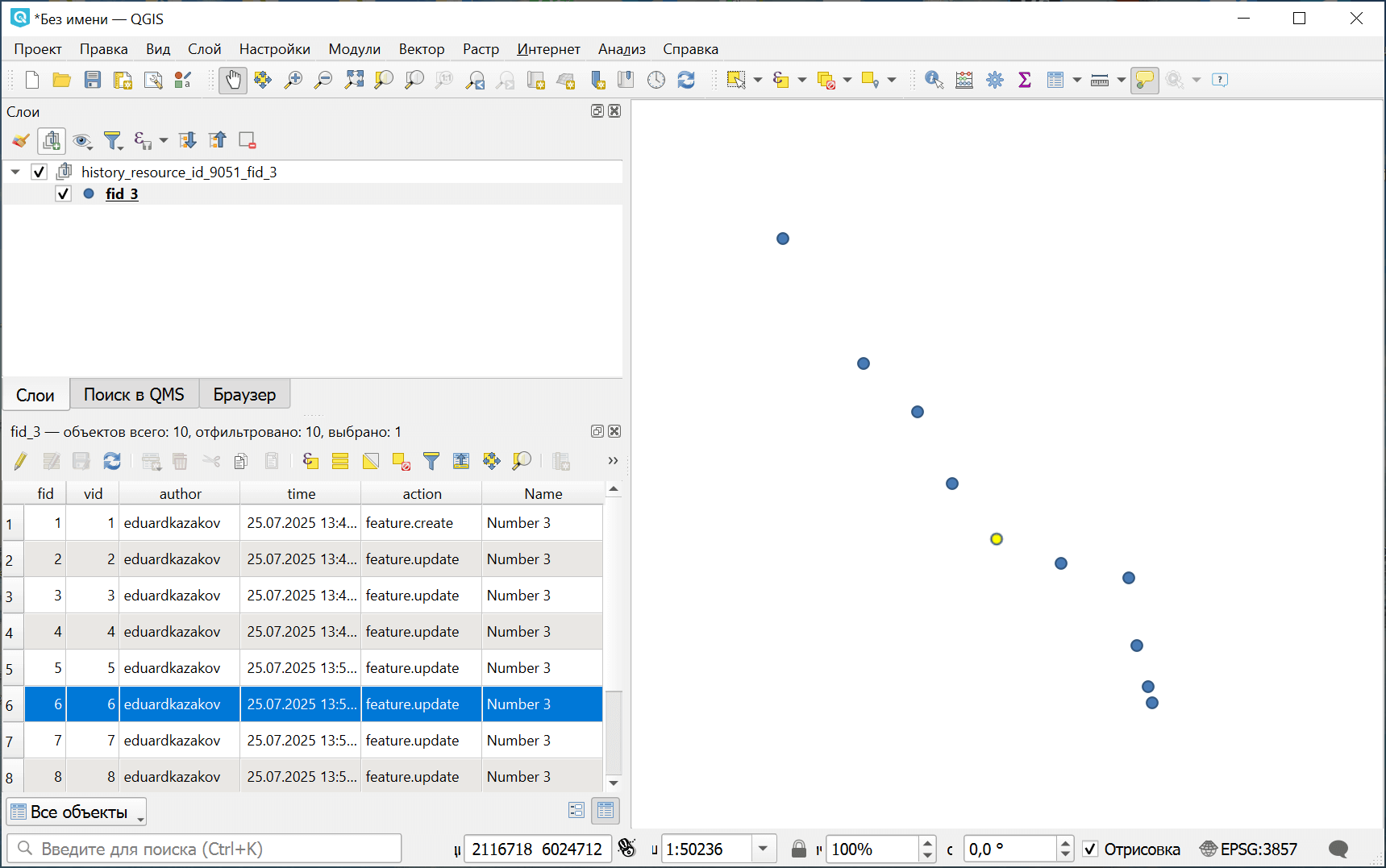Open the scale 1:50236 dropdown
The height and width of the screenshot is (868, 1386).
(x=763, y=849)
